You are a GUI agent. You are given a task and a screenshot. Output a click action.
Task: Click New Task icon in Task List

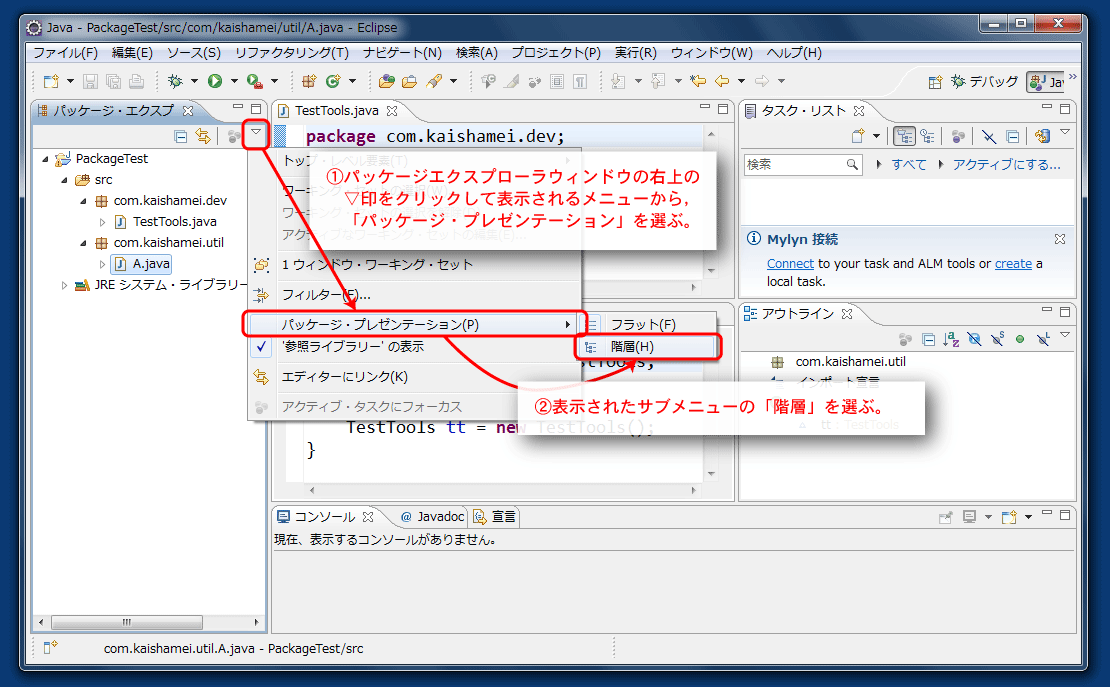point(858,136)
